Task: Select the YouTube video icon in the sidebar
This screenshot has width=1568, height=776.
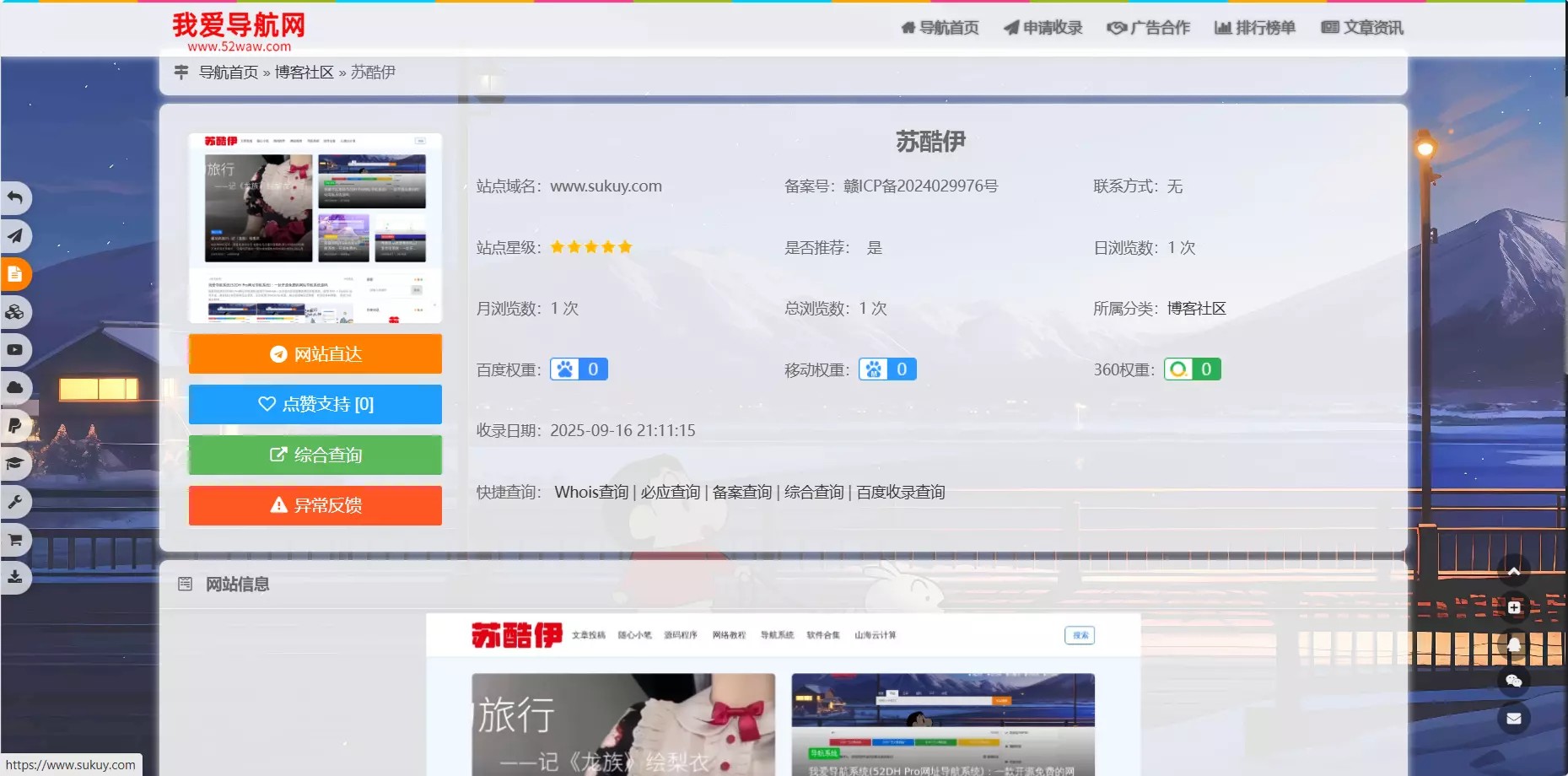Action: 15,349
